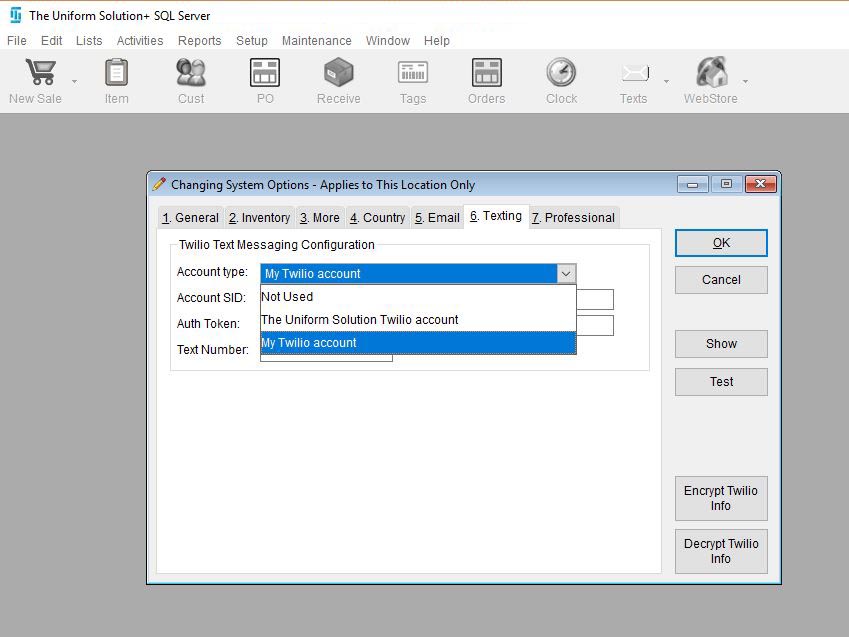Switch to the 5. Email tab
Viewport: 849px width, 637px height.
[x=437, y=218]
